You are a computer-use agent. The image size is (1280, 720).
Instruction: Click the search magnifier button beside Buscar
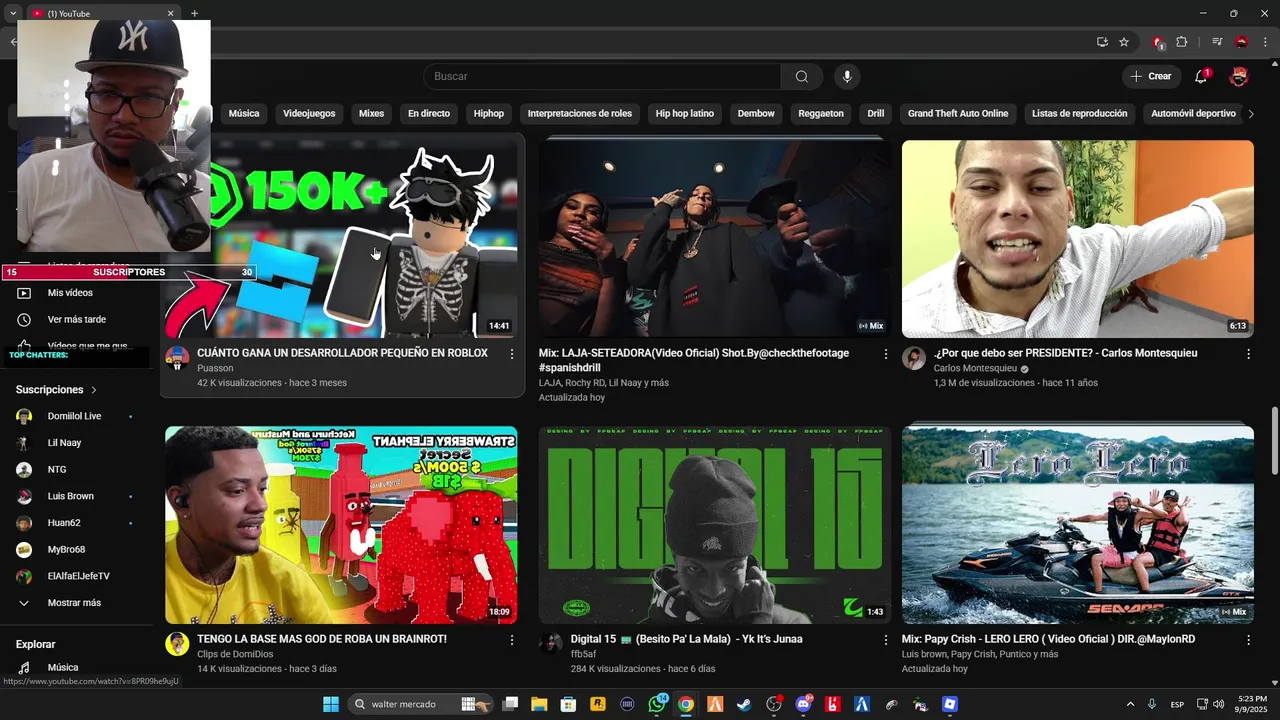pyautogui.click(x=802, y=77)
